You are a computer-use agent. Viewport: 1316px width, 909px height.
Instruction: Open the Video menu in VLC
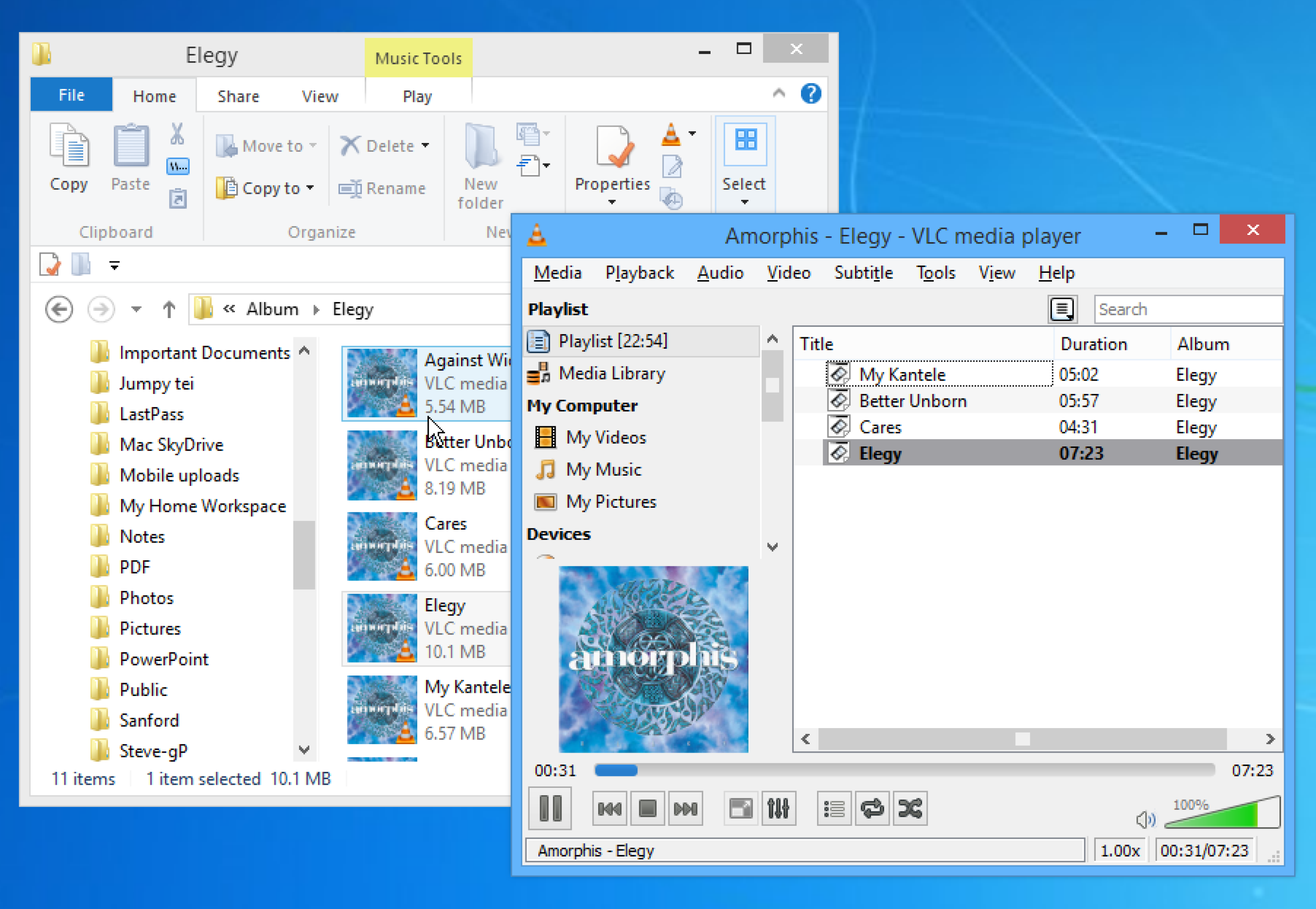click(788, 273)
